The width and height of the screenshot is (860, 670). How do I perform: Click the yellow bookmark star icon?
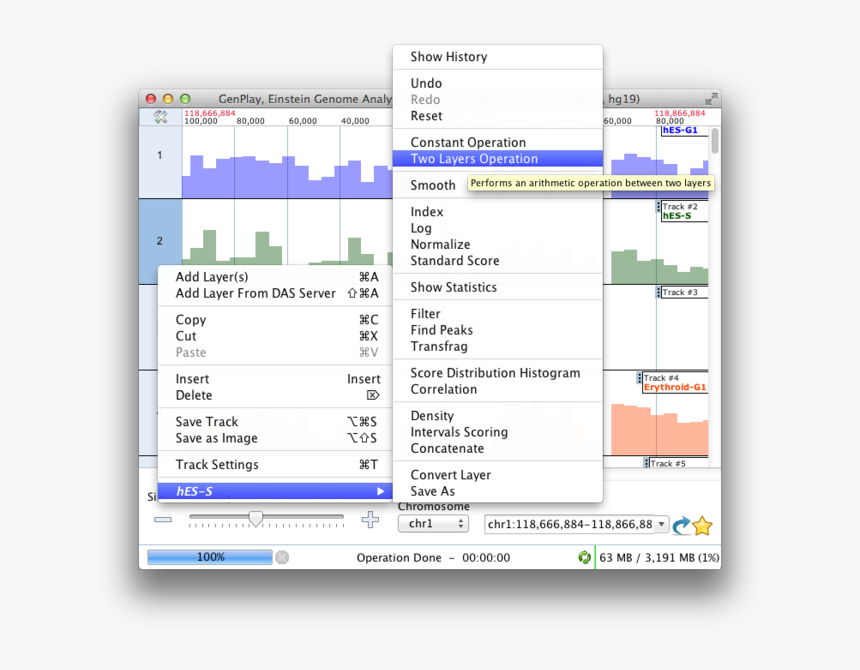click(702, 525)
